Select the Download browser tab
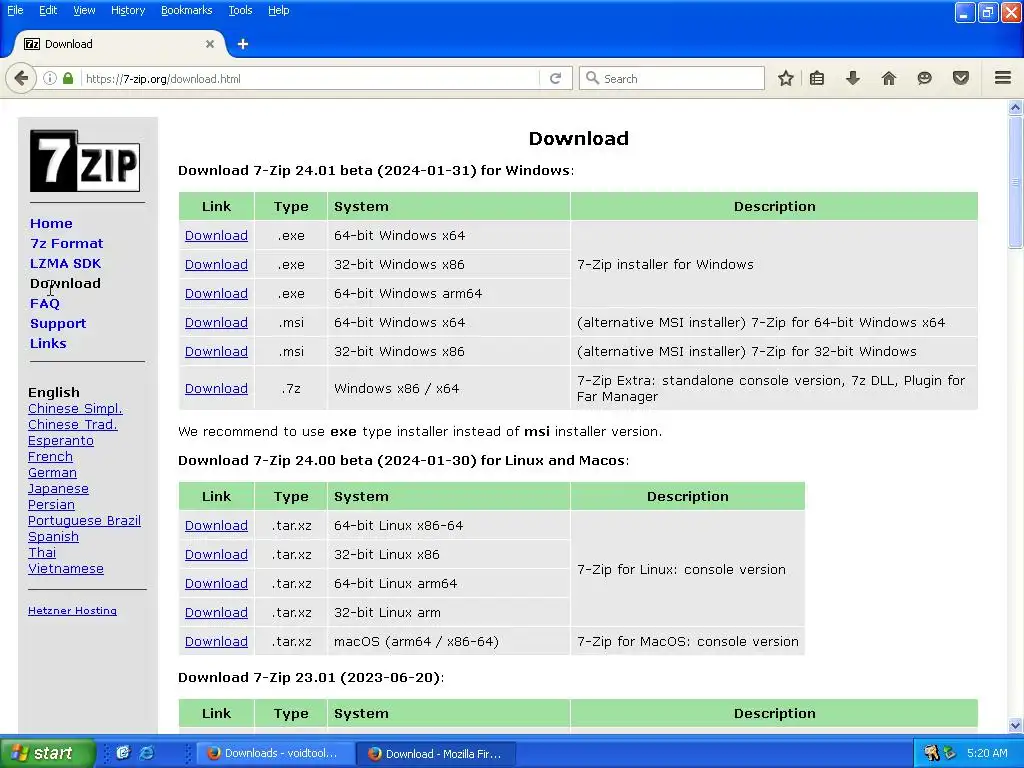 120,44
